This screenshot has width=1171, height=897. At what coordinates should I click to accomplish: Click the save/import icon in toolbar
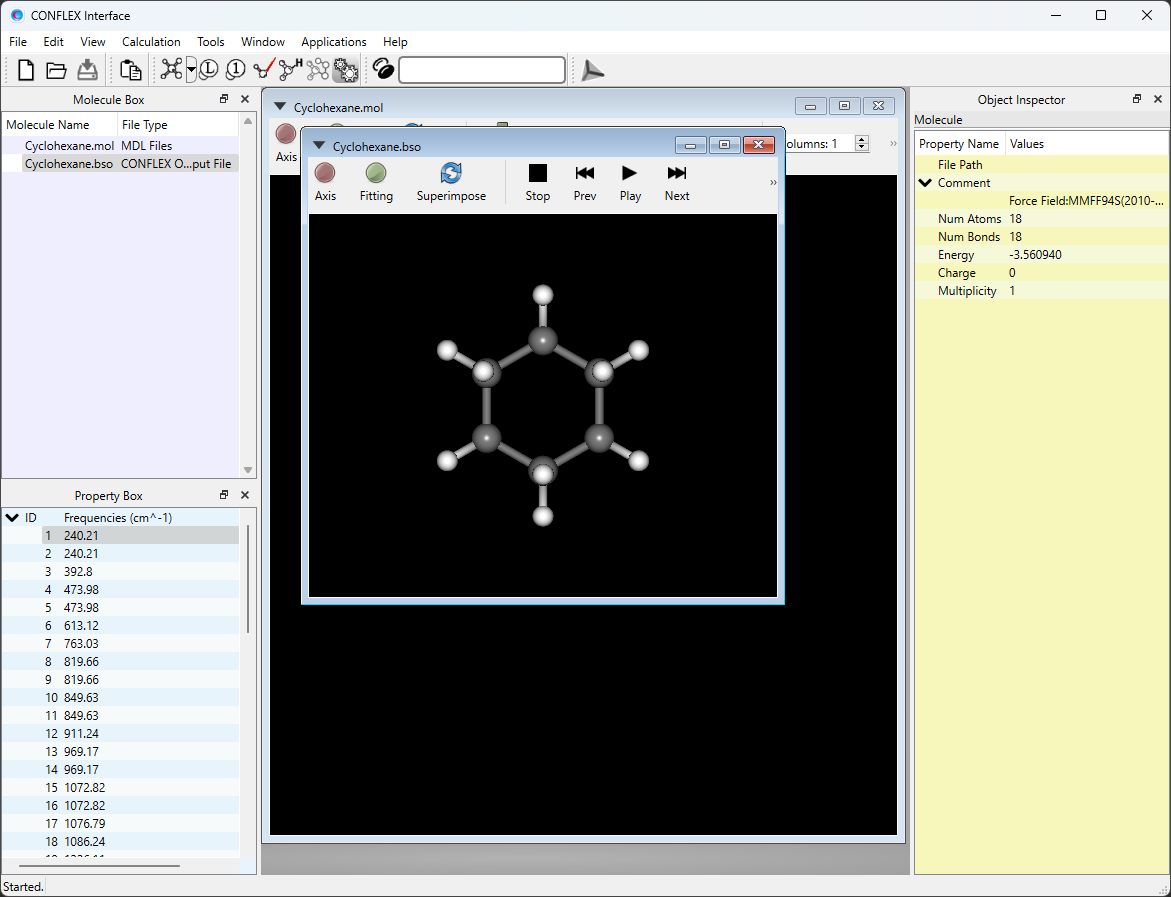[87, 69]
